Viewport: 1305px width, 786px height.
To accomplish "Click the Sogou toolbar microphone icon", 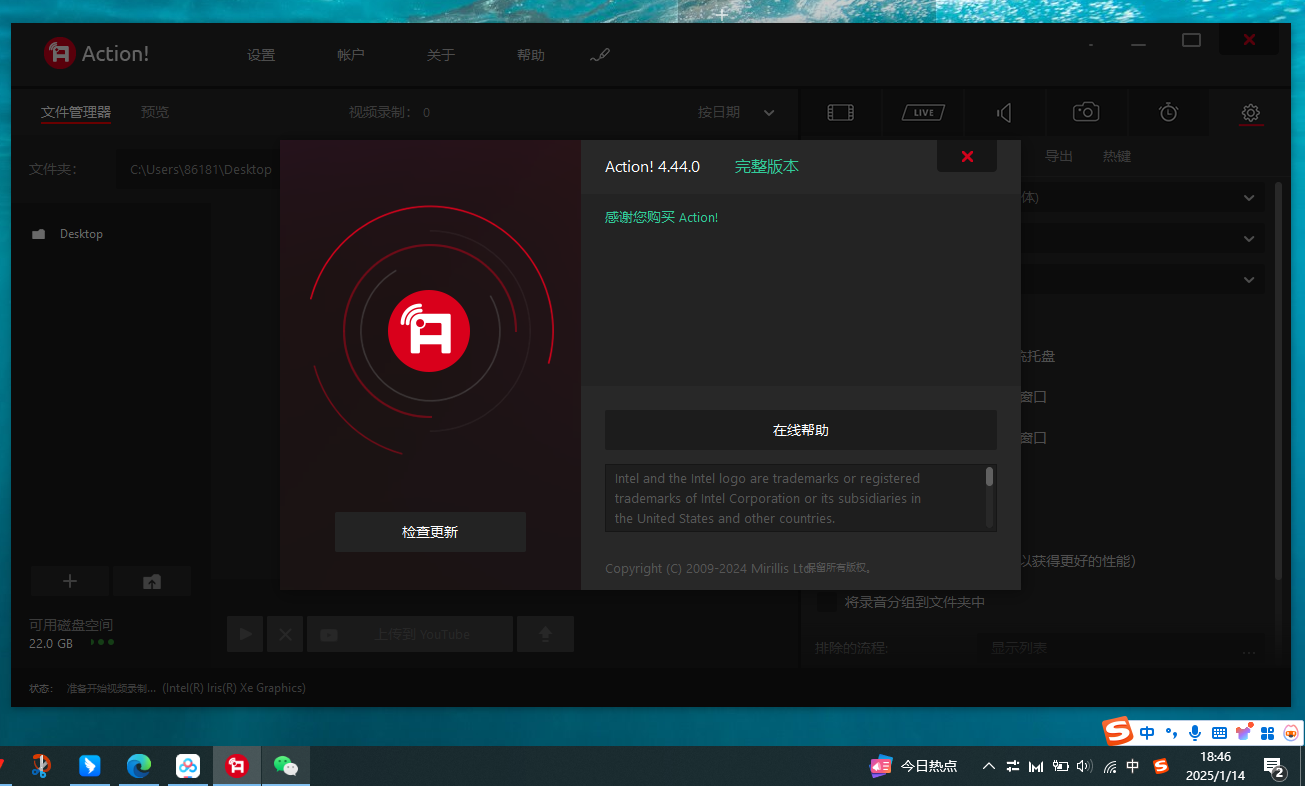I will click(1195, 733).
